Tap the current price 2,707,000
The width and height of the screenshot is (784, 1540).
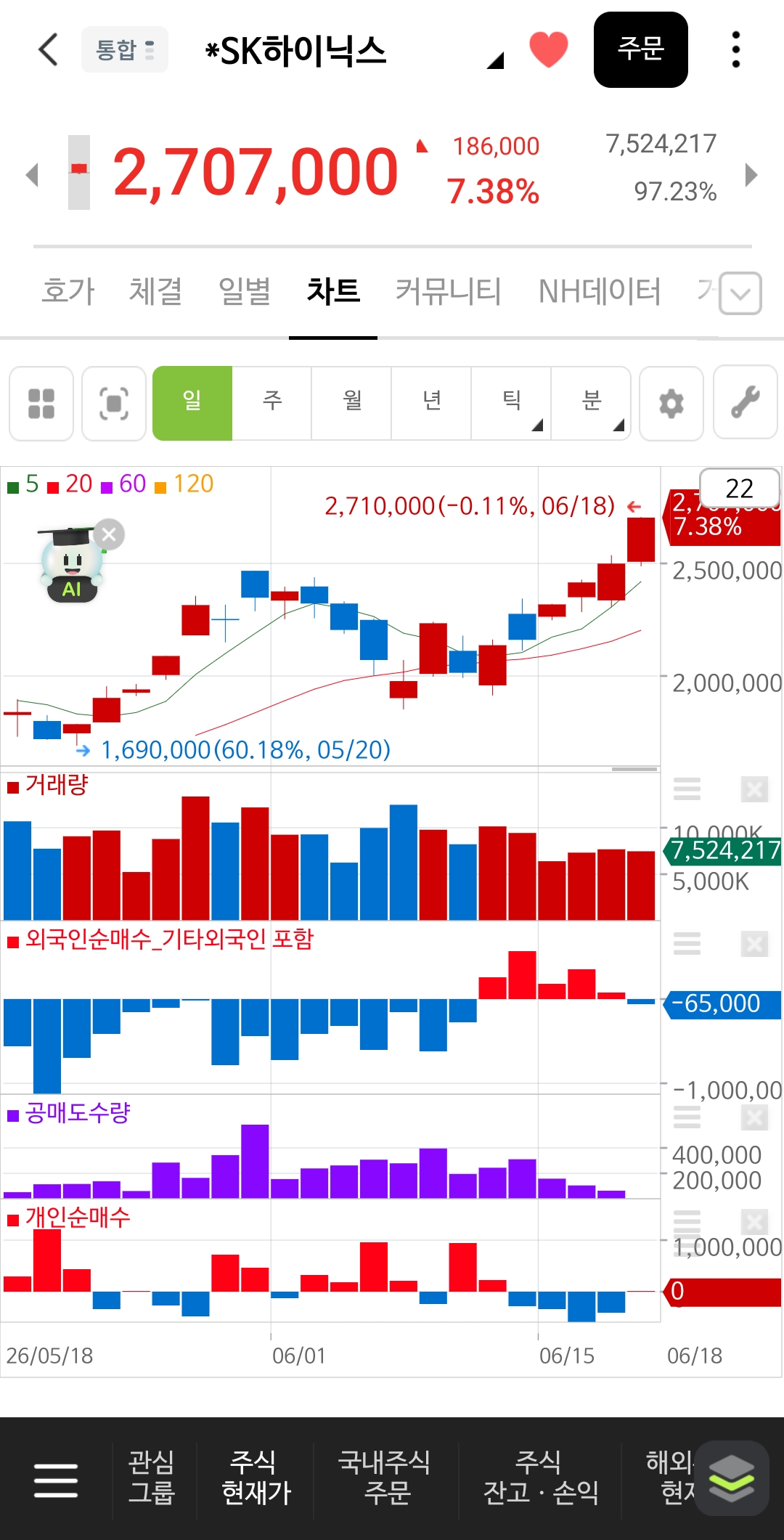tap(256, 172)
